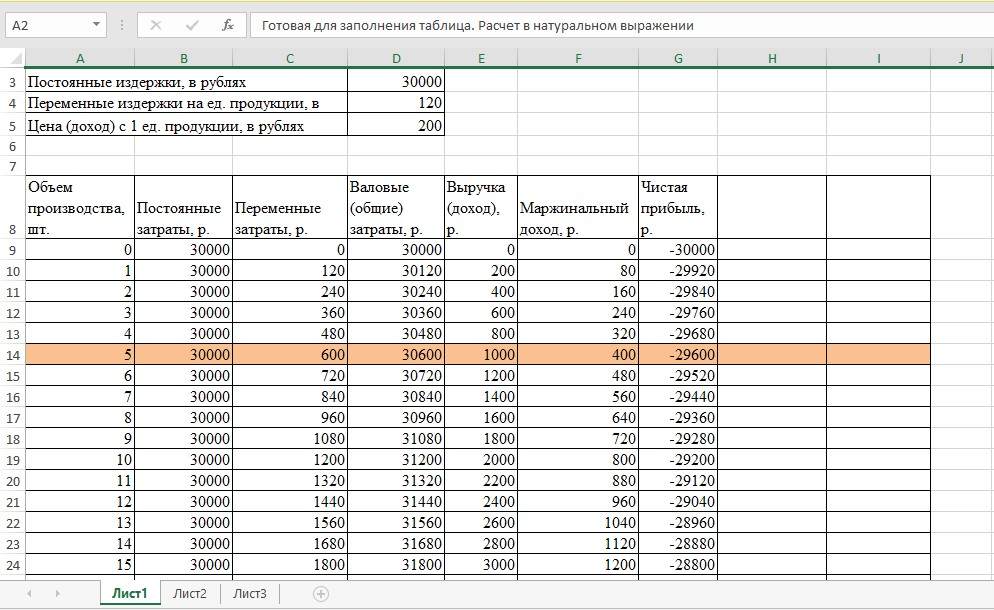Screen dimensions: 994x610
Task: Click cell with value -29040
Action: click(x=678, y=502)
